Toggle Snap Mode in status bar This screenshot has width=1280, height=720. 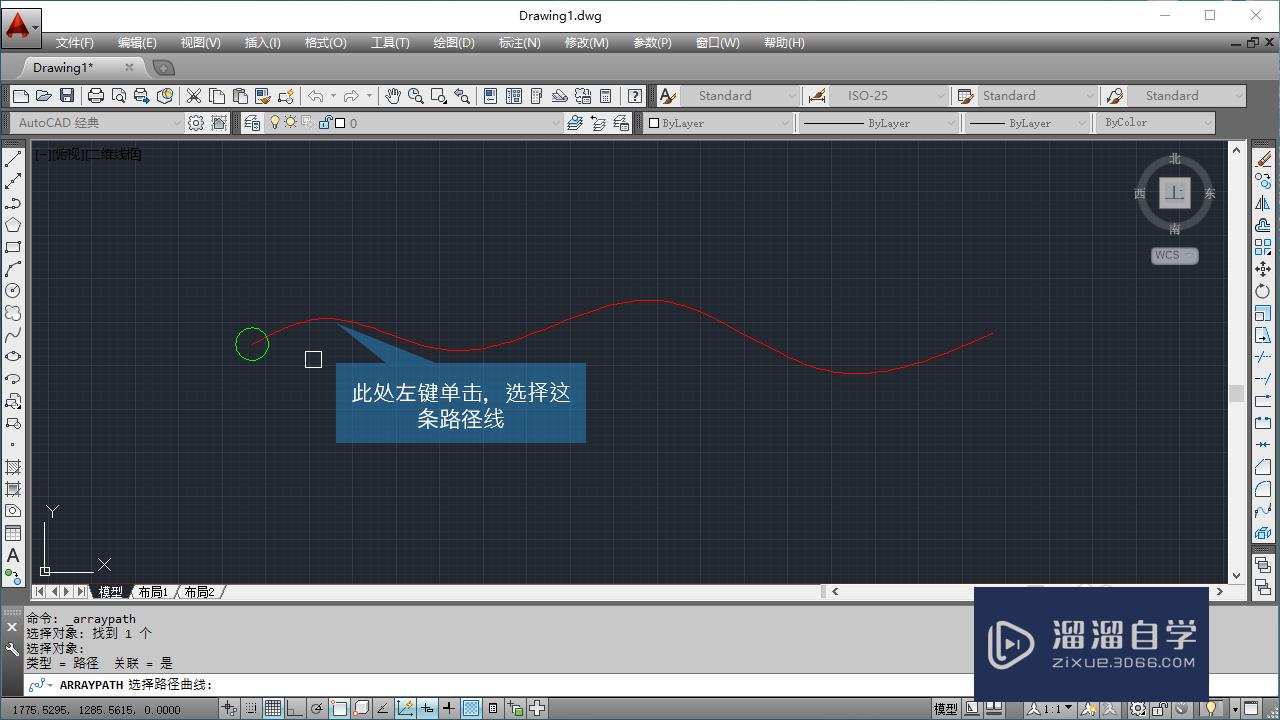coord(251,709)
